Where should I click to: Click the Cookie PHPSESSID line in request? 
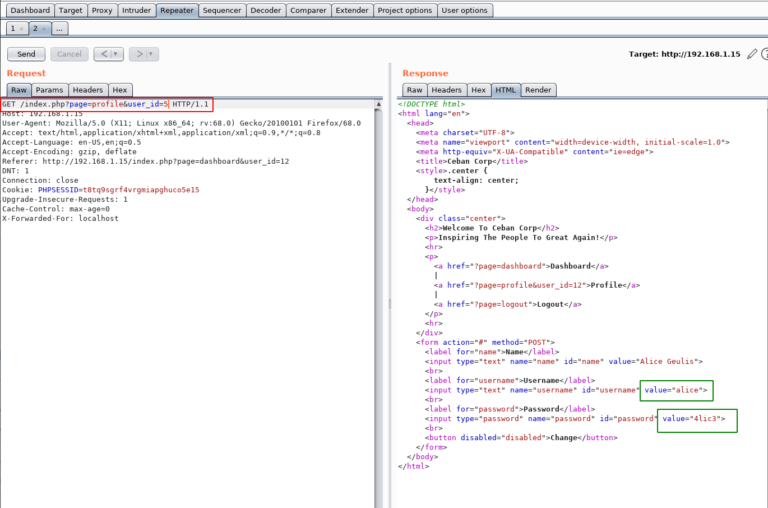click(x=100, y=188)
